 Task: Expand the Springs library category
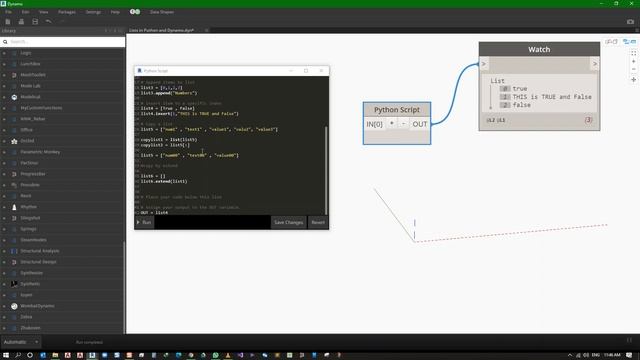point(4,229)
